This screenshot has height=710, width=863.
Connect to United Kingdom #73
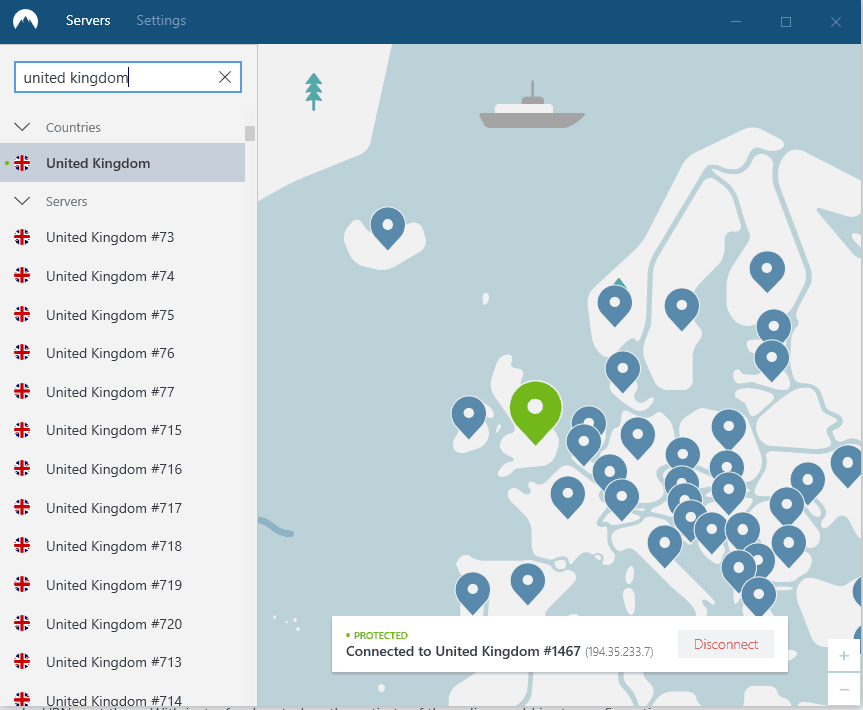122,237
